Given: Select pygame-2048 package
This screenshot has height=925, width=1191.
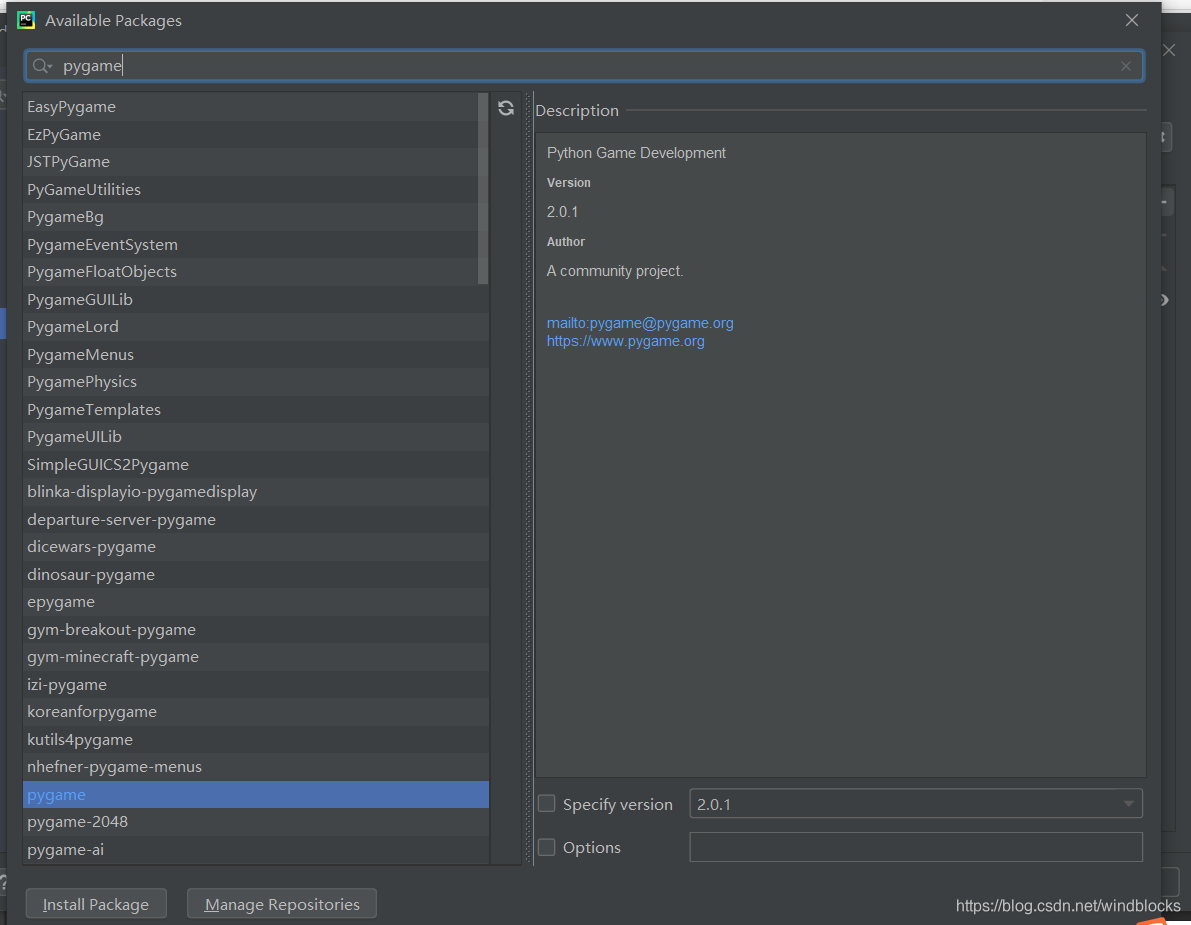Looking at the screenshot, I should click(x=256, y=822).
